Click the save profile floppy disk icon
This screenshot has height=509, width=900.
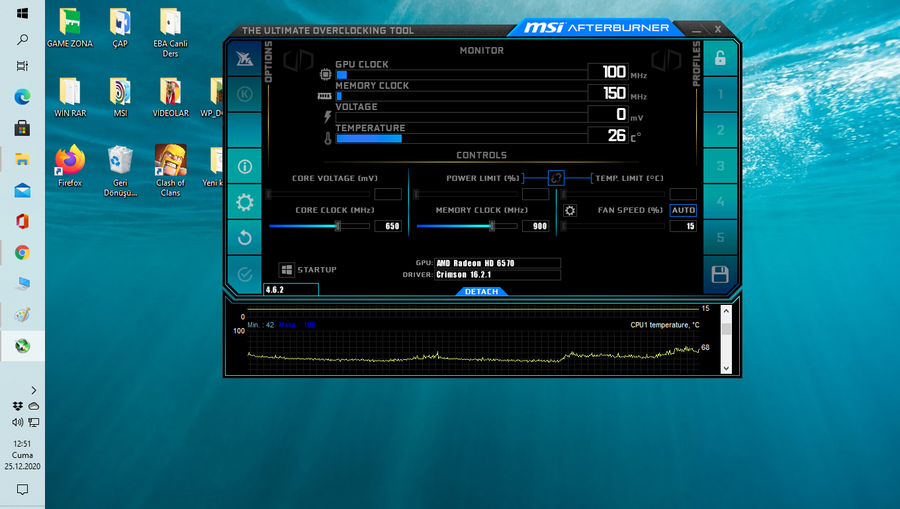pyautogui.click(x=720, y=274)
